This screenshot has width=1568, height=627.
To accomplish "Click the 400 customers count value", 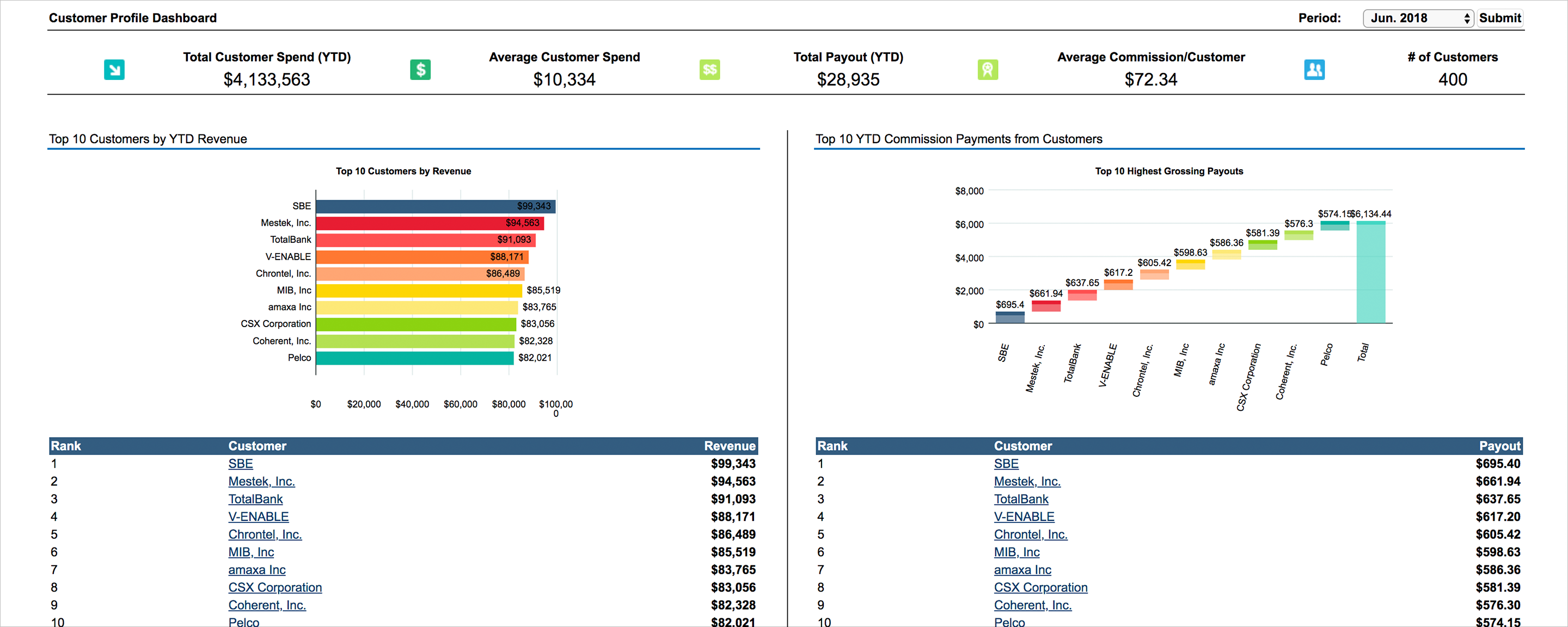I will tap(1453, 79).
